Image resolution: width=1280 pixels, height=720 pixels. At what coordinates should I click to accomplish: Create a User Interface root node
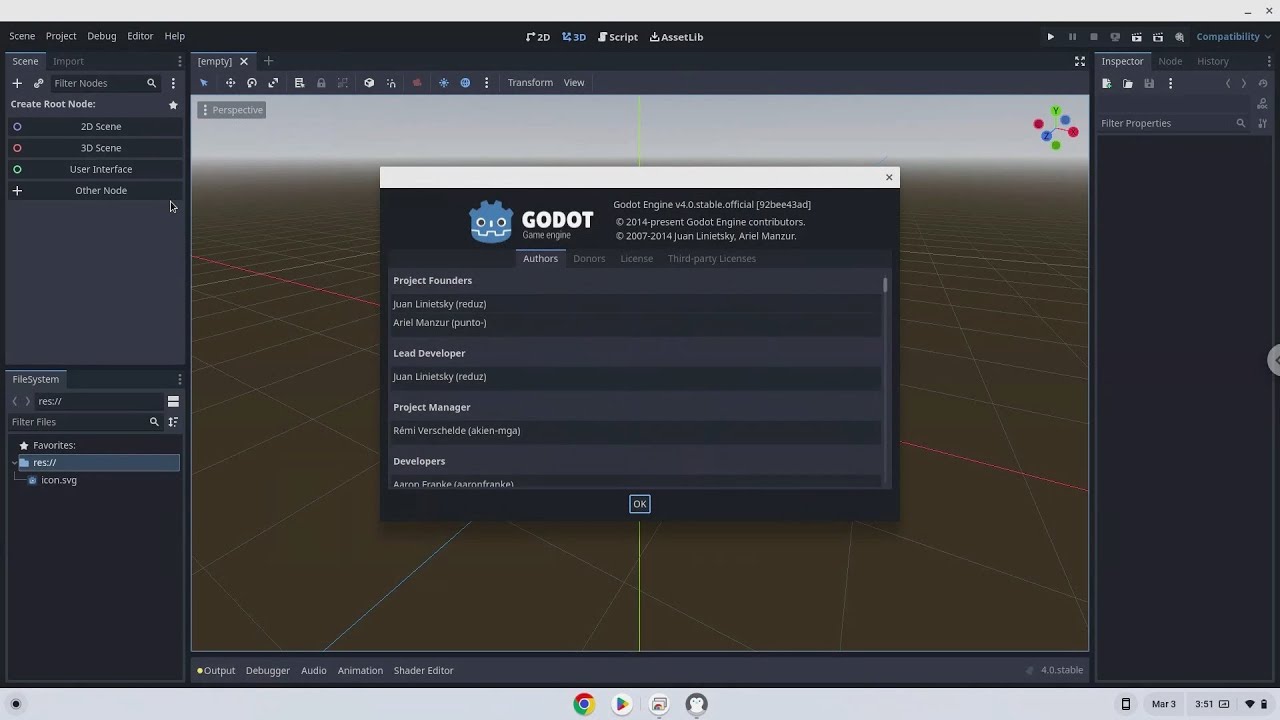pos(95,169)
